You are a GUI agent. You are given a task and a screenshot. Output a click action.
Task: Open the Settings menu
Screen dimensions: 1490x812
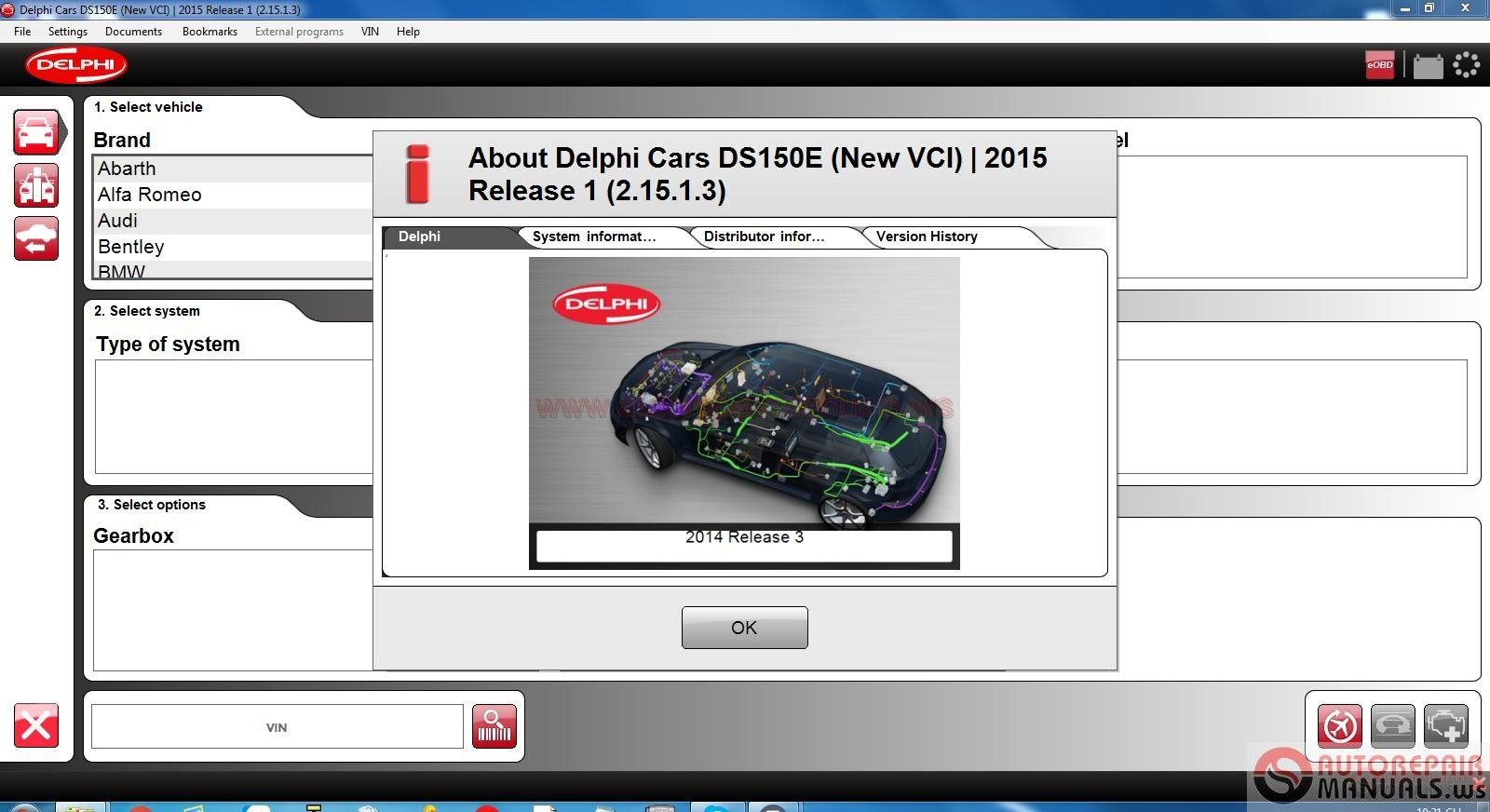coord(68,32)
